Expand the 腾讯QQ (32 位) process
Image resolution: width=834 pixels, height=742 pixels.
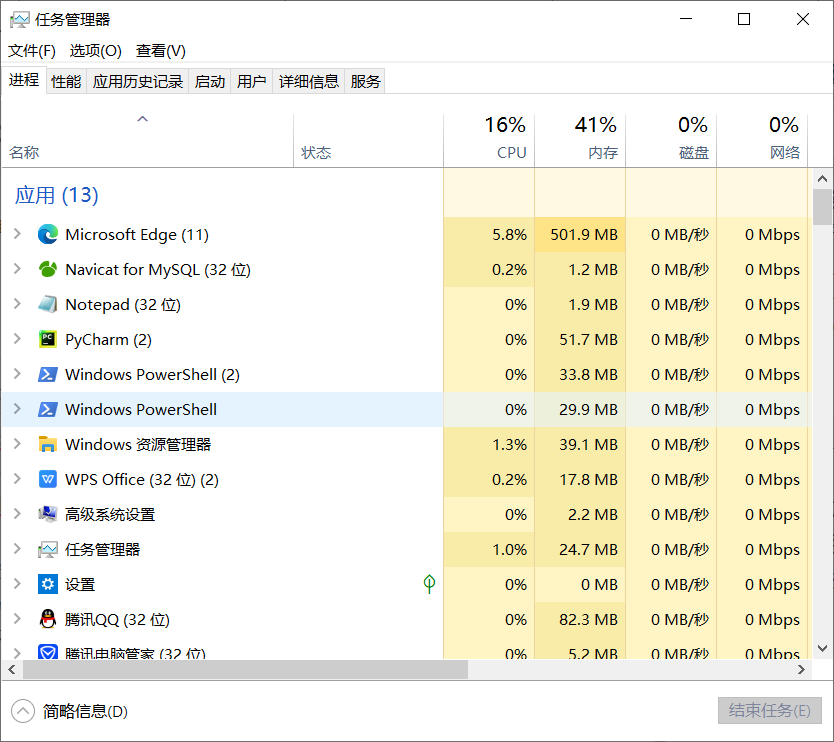(17, 619)
